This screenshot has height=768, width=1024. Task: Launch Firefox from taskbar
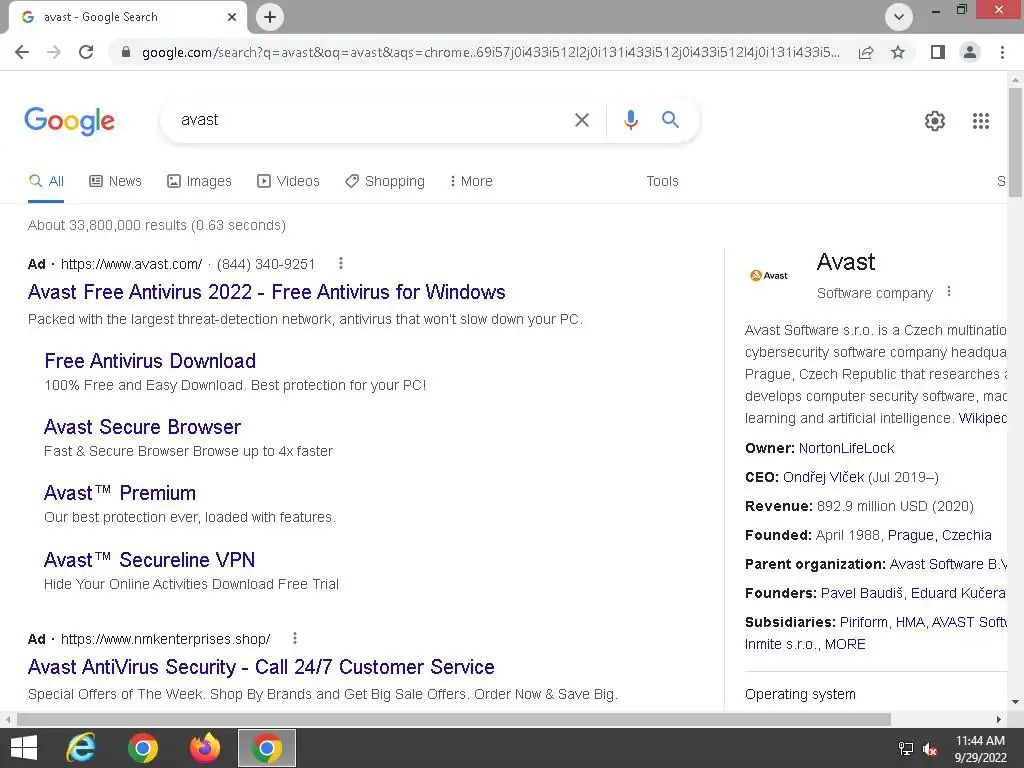point(205,748)
